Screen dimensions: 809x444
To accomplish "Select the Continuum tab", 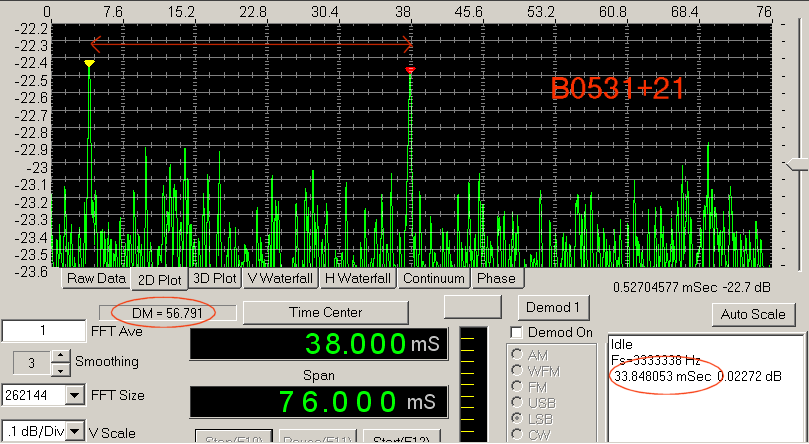I will [434, 278].
